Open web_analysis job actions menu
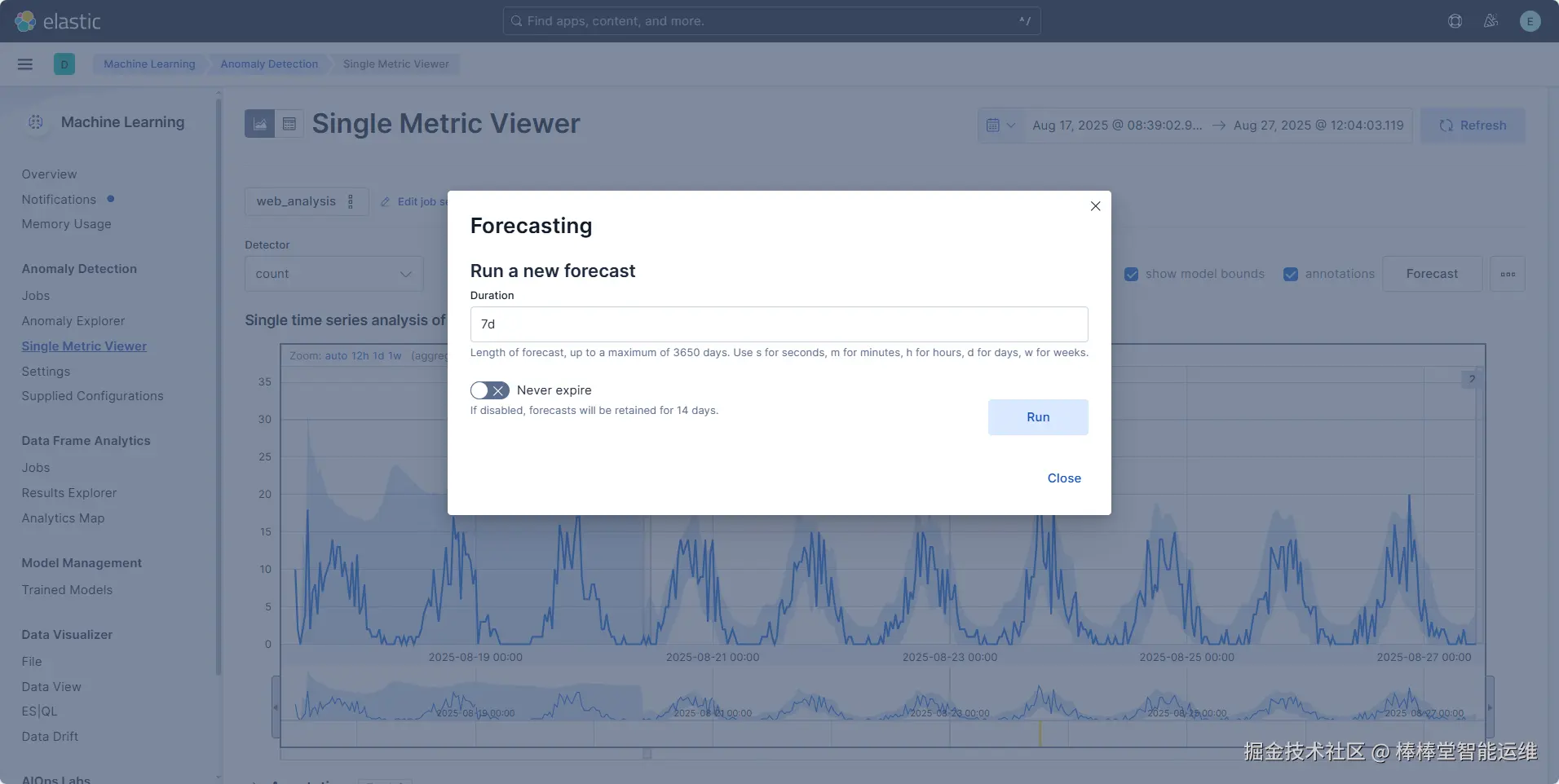 click(351, 201)
